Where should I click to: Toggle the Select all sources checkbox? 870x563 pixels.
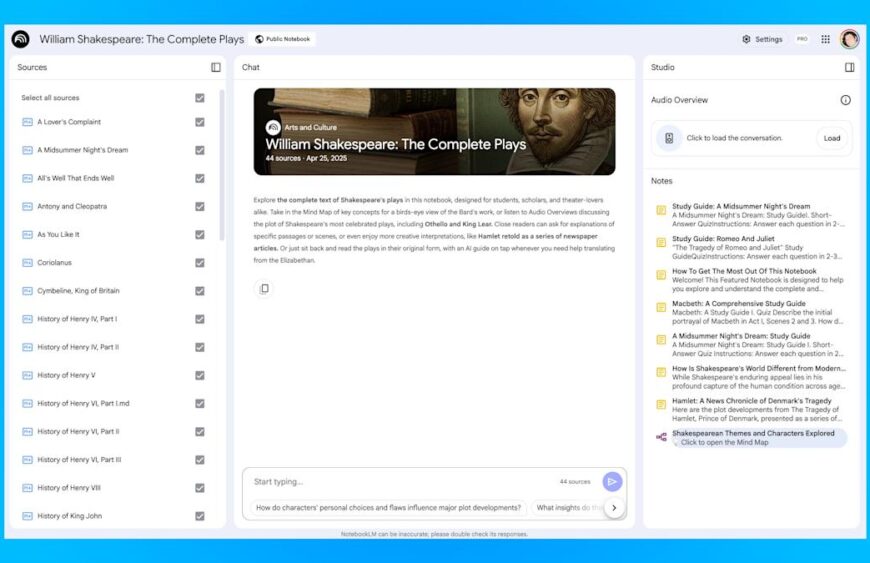click(x=200, y=98)
